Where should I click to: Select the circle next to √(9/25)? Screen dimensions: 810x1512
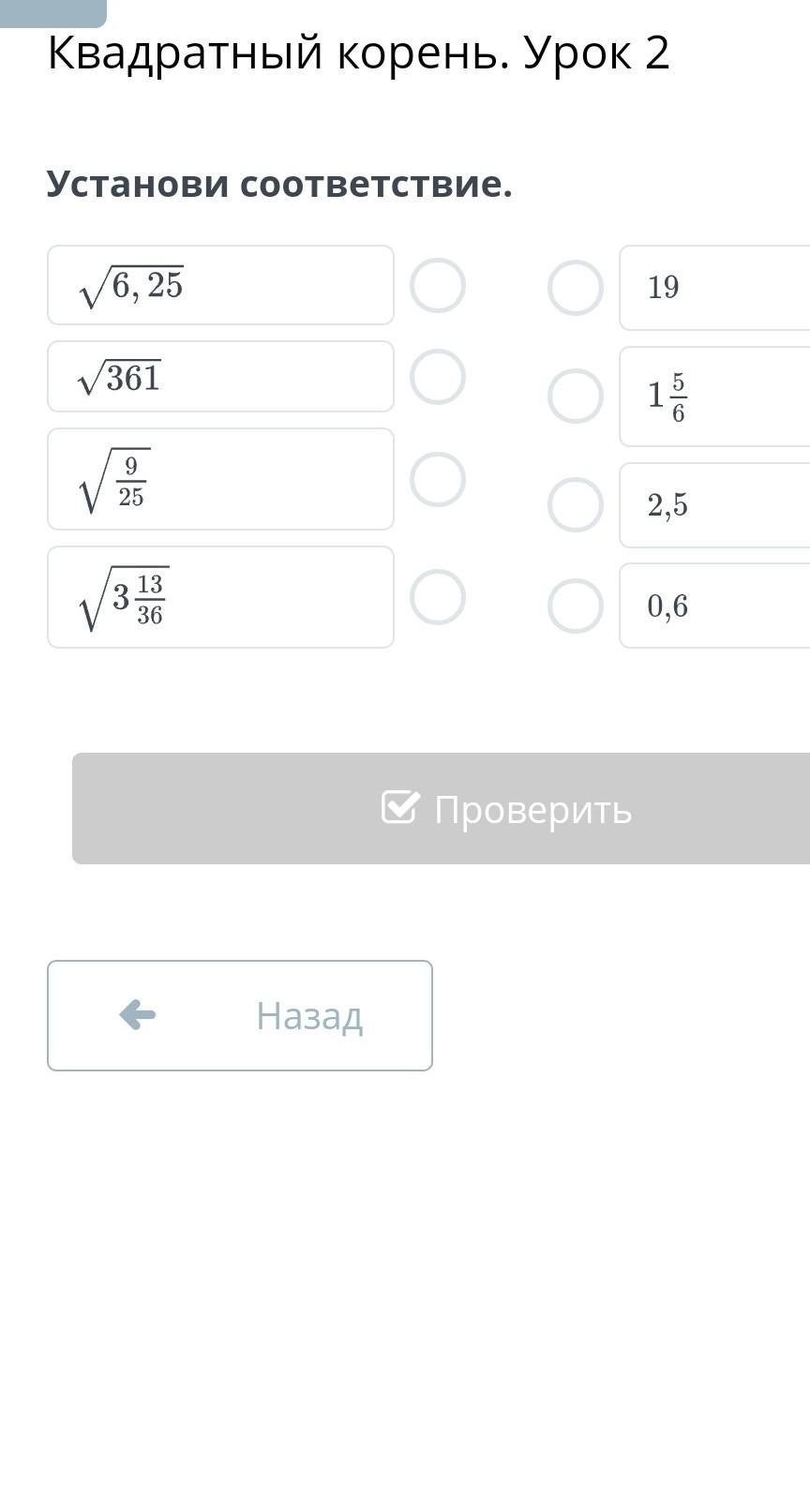438,479
